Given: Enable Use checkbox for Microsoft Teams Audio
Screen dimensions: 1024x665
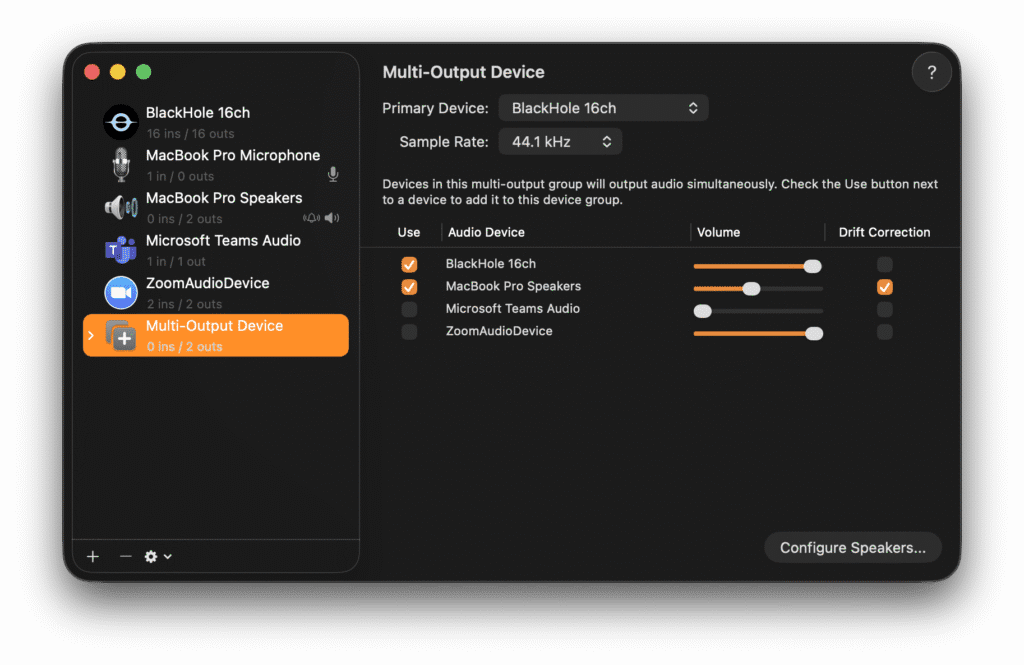Looking at the screenshot, I should [409, 310].
